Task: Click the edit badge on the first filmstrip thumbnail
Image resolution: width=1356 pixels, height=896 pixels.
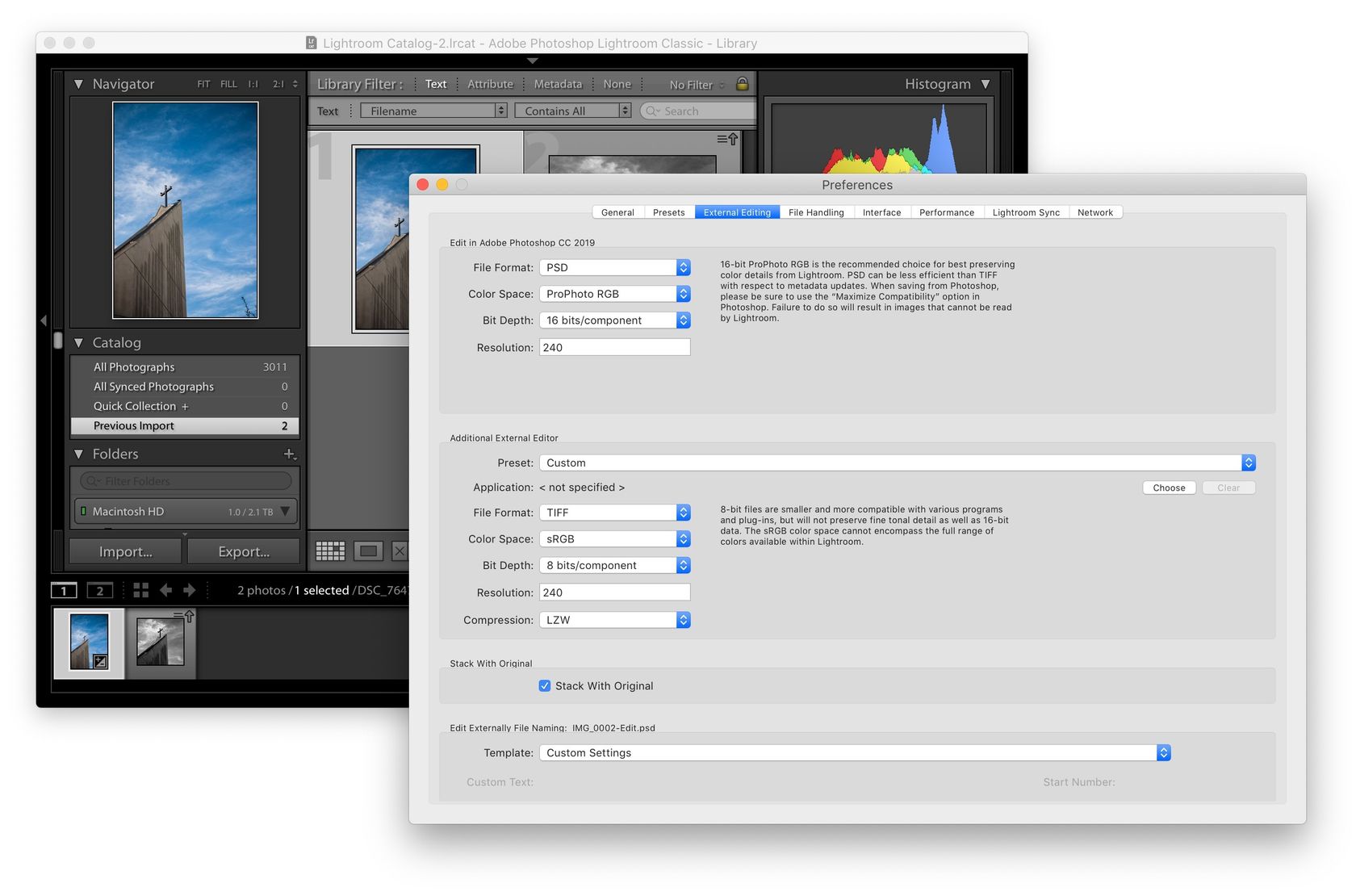Action: (100, 661)
